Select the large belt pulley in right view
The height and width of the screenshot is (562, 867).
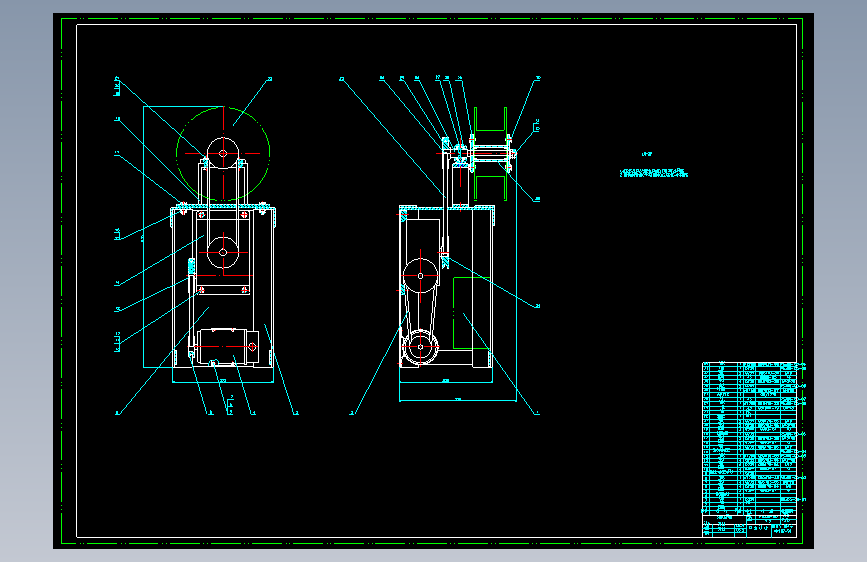pyautogui.click(x=420, y=275)
